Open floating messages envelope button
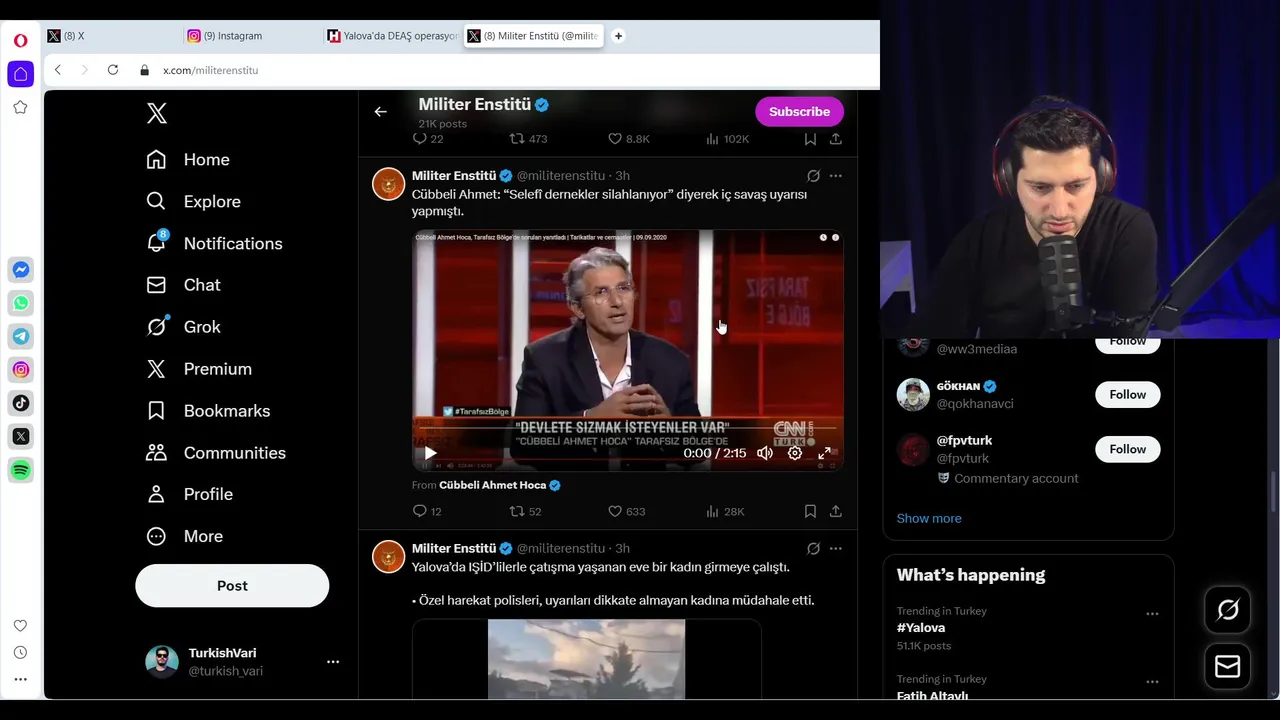The image size is (1280, 720). click(x=1228, y=667)
